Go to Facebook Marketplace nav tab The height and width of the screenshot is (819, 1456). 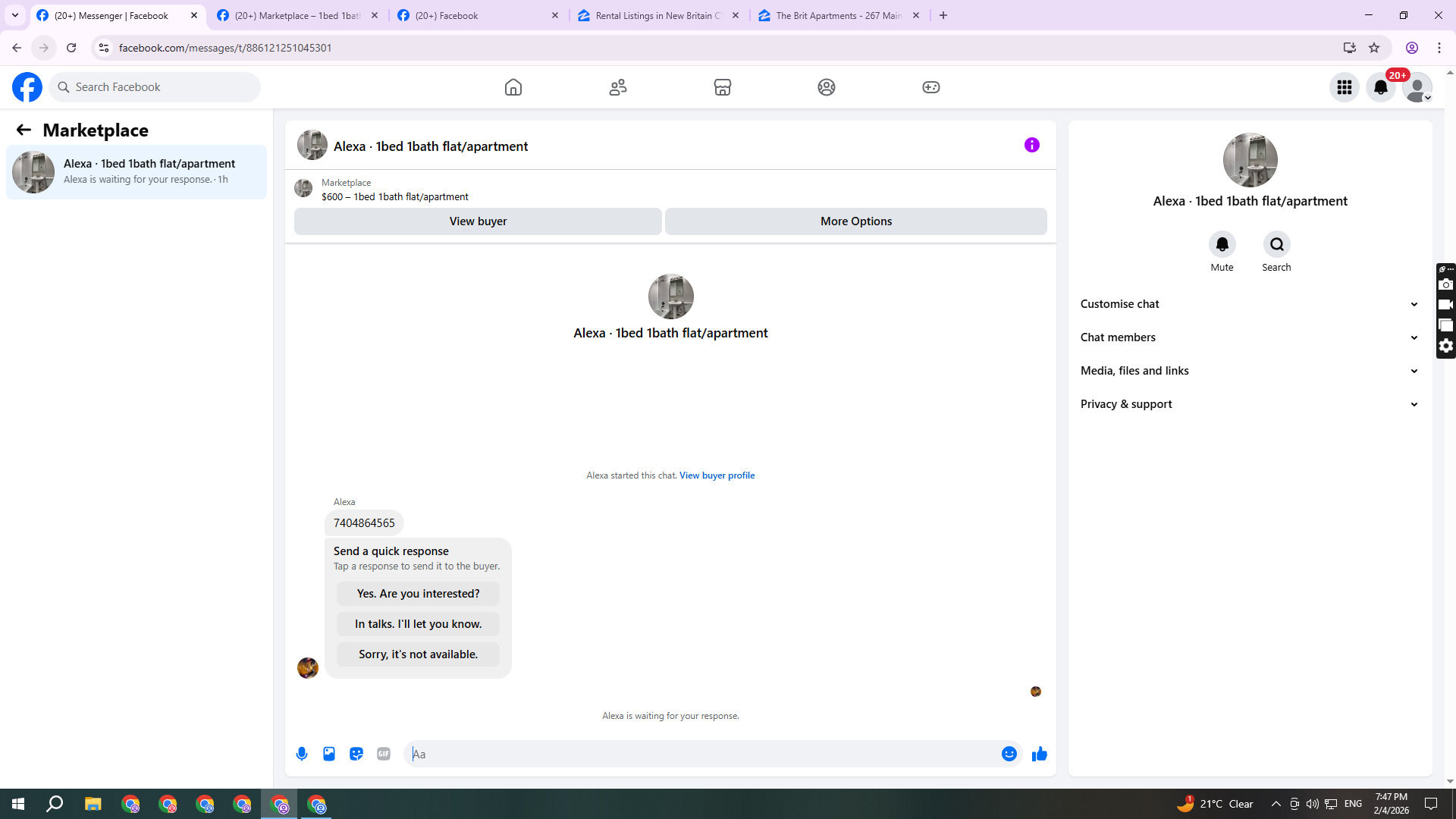click(722, 87)
